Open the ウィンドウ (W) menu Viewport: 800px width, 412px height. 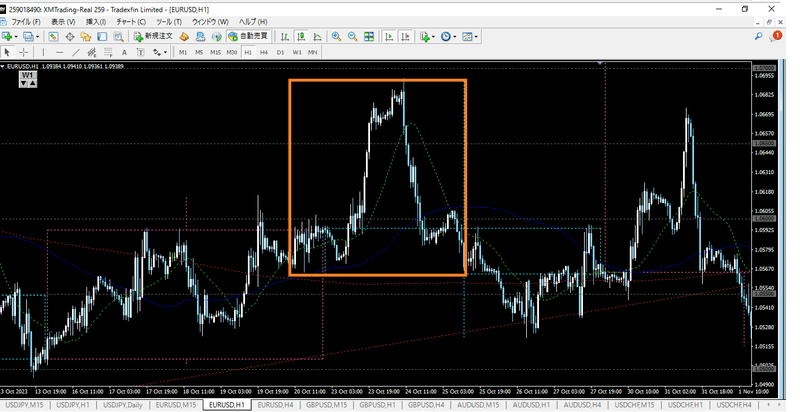(210, 22)
